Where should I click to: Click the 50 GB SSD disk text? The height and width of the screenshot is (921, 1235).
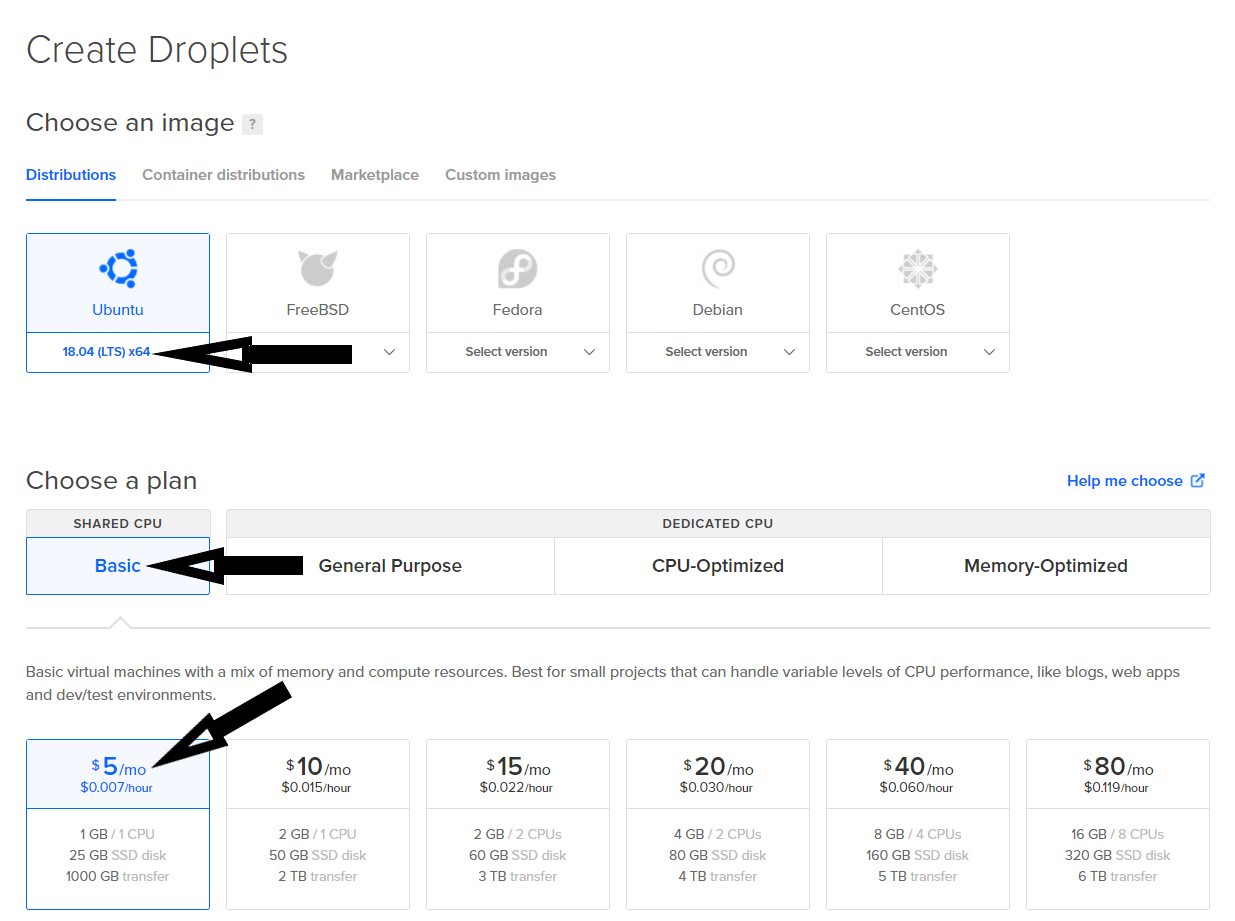pos(318,855)
